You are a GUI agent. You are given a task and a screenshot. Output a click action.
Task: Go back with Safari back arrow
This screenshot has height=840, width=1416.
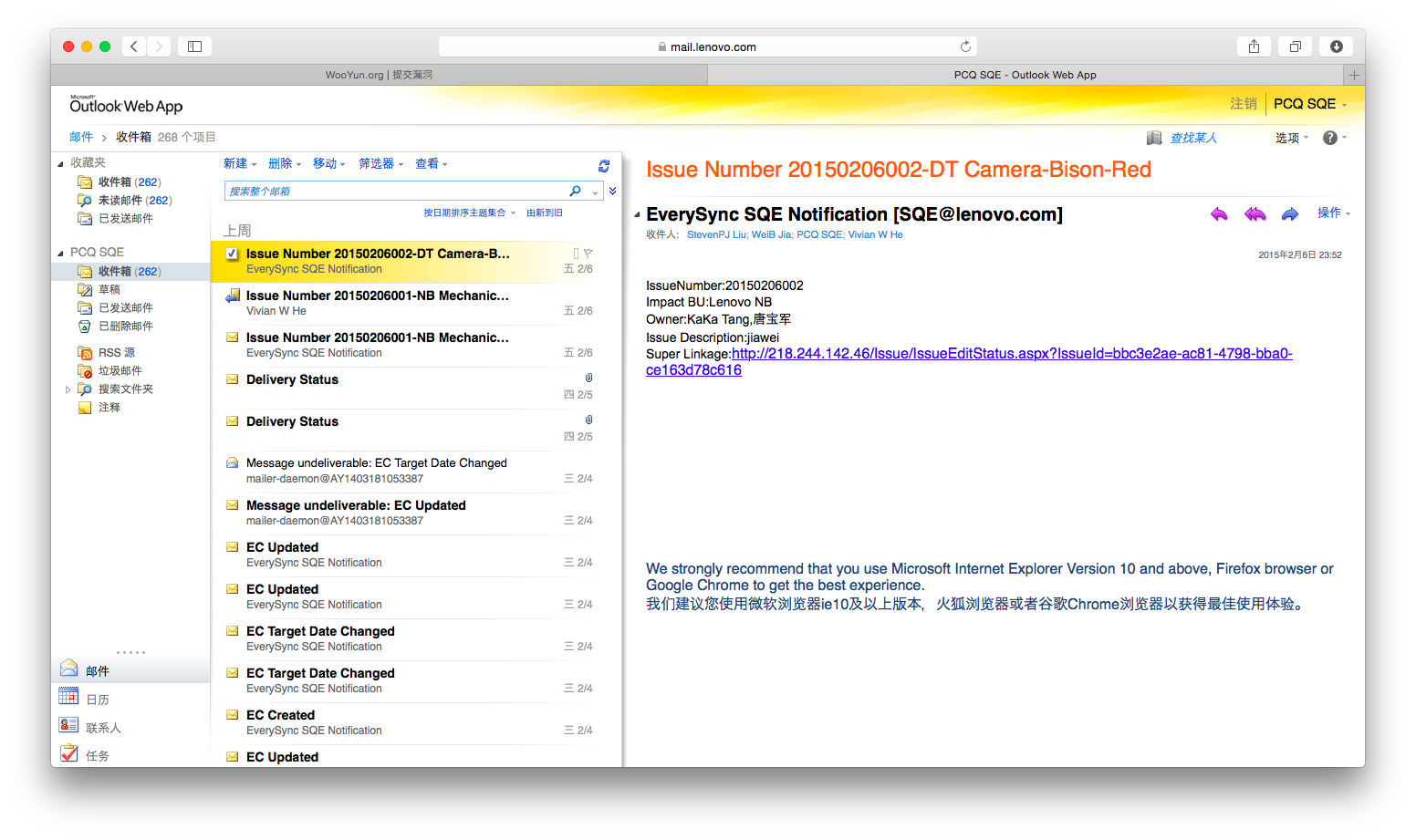tap(134, 47)
